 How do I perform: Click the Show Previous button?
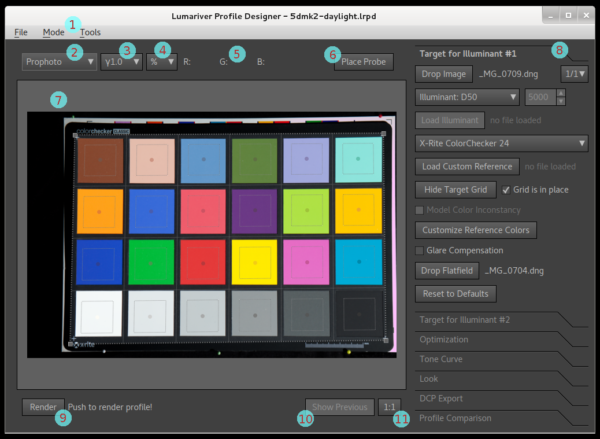click(x=340, y=407)
